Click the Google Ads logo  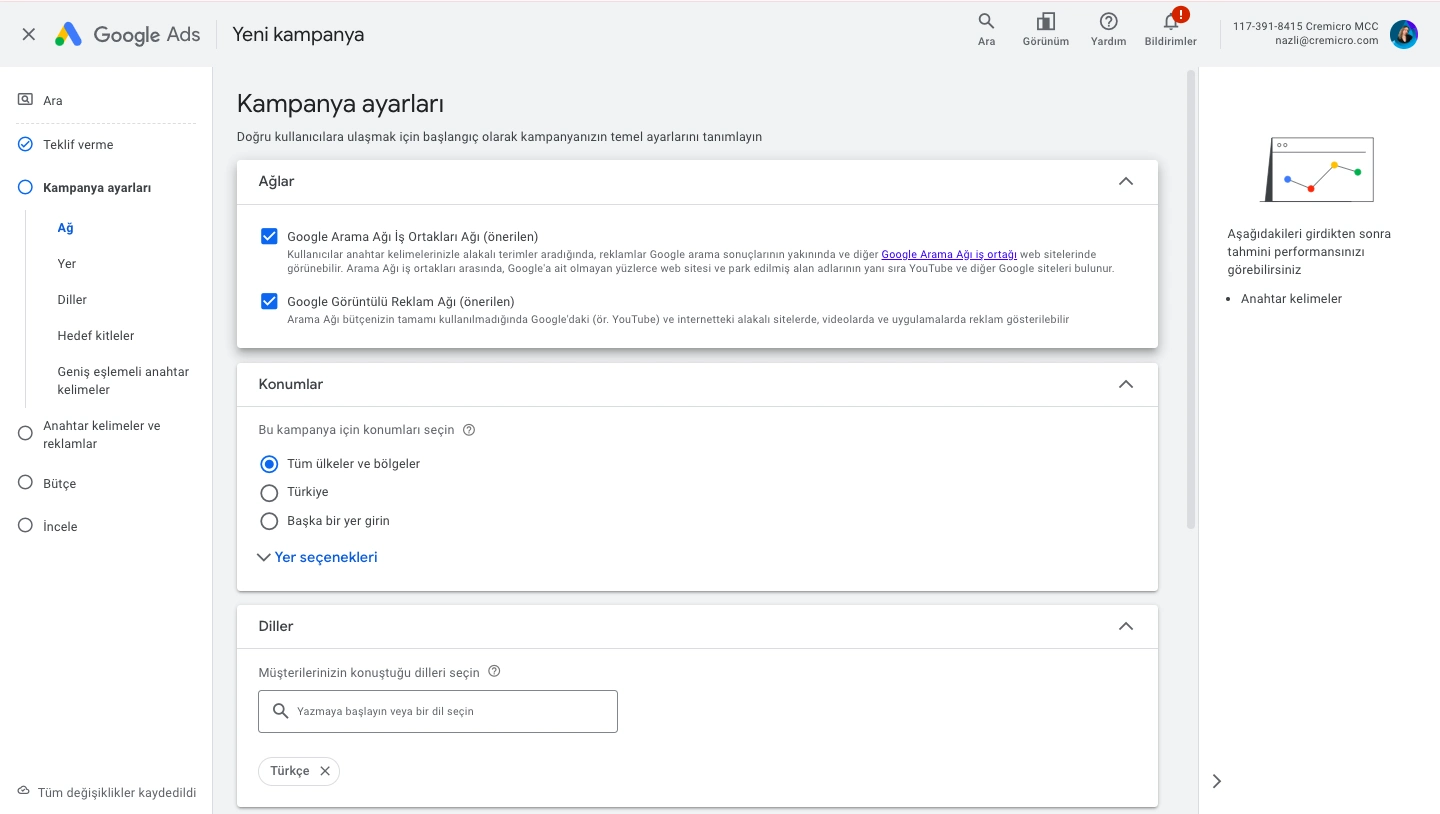click(x=127, y=34)
